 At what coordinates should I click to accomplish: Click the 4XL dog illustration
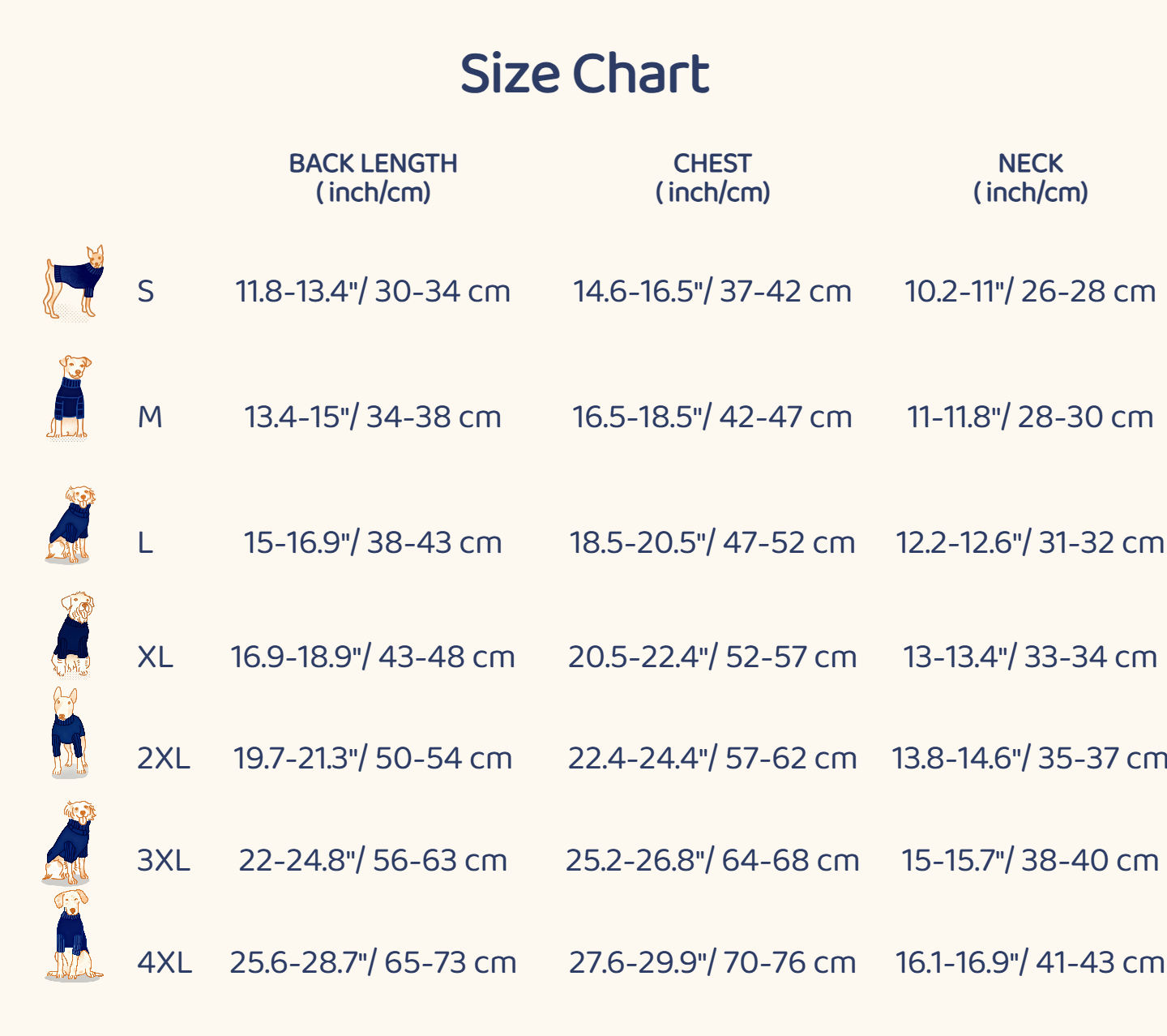pyautogui.click(x=73, y=935)
